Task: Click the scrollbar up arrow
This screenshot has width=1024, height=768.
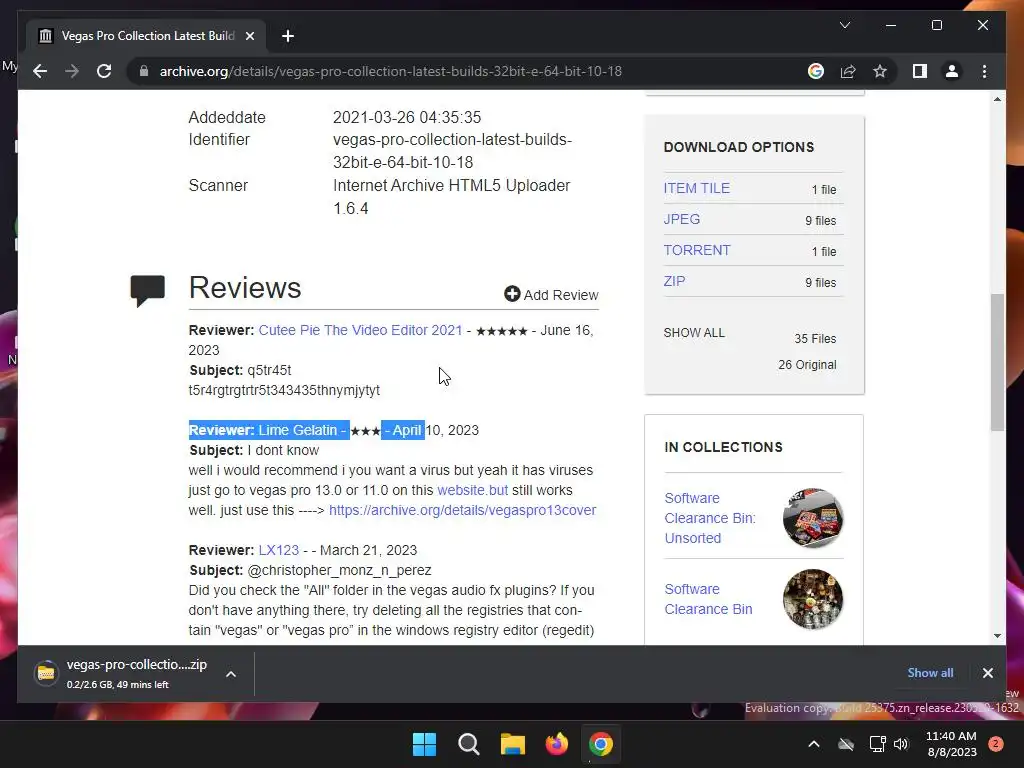Action: pyautogui.click(x=997, y=99)
